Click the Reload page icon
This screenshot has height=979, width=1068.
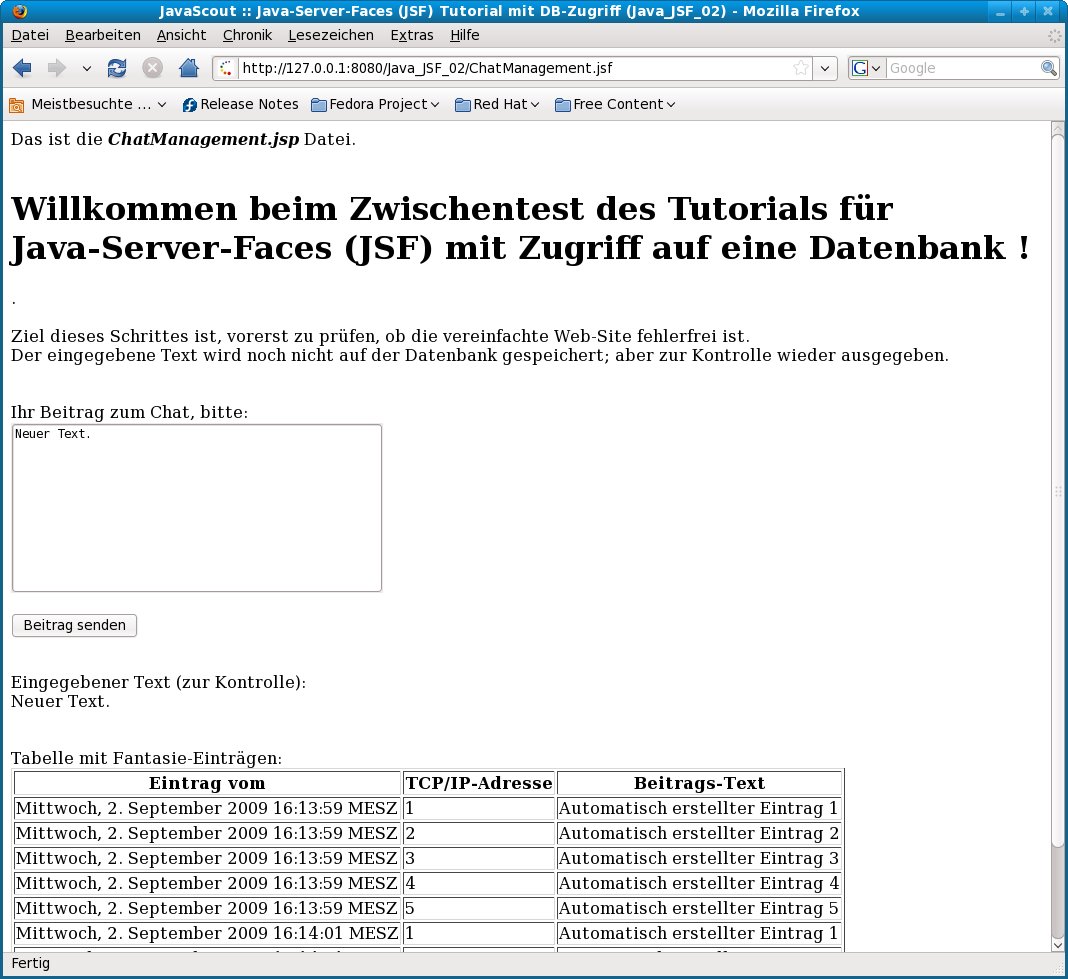click(117, 68)
